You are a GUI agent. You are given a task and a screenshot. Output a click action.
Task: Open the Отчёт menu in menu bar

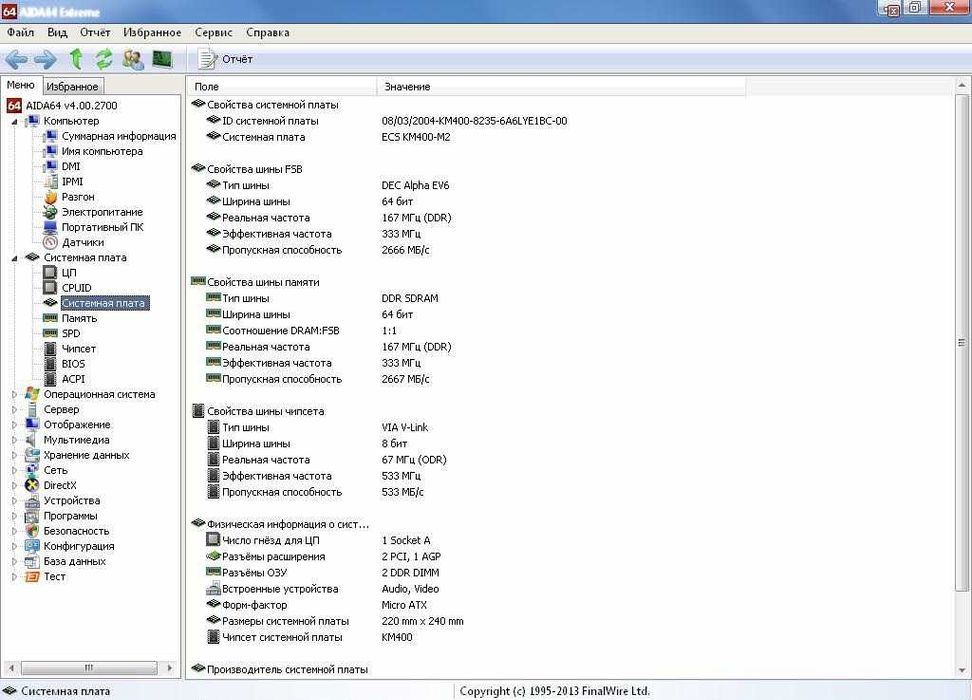click(x=95, y=32)
